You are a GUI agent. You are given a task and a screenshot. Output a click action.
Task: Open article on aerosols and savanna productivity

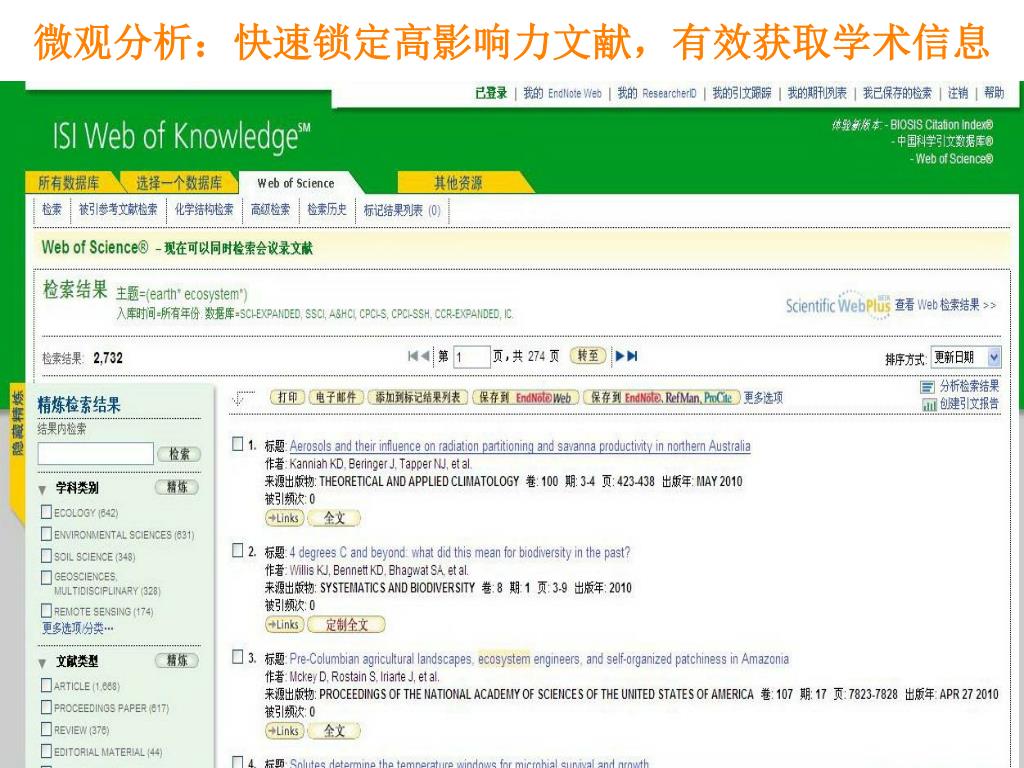[520, 446]
